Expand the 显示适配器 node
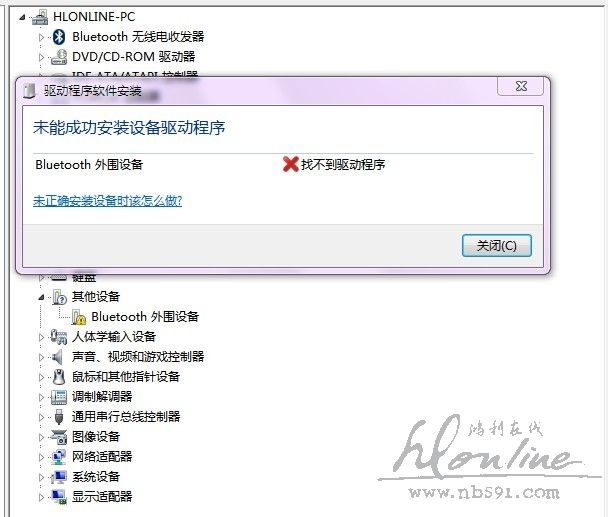 [41, 497]
